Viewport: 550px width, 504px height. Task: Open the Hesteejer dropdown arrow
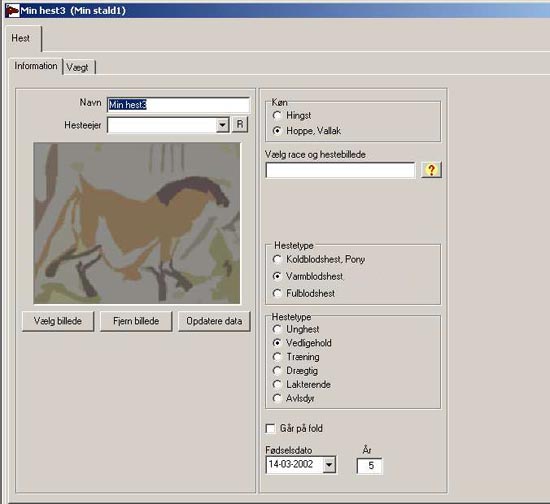click(223, 125)
